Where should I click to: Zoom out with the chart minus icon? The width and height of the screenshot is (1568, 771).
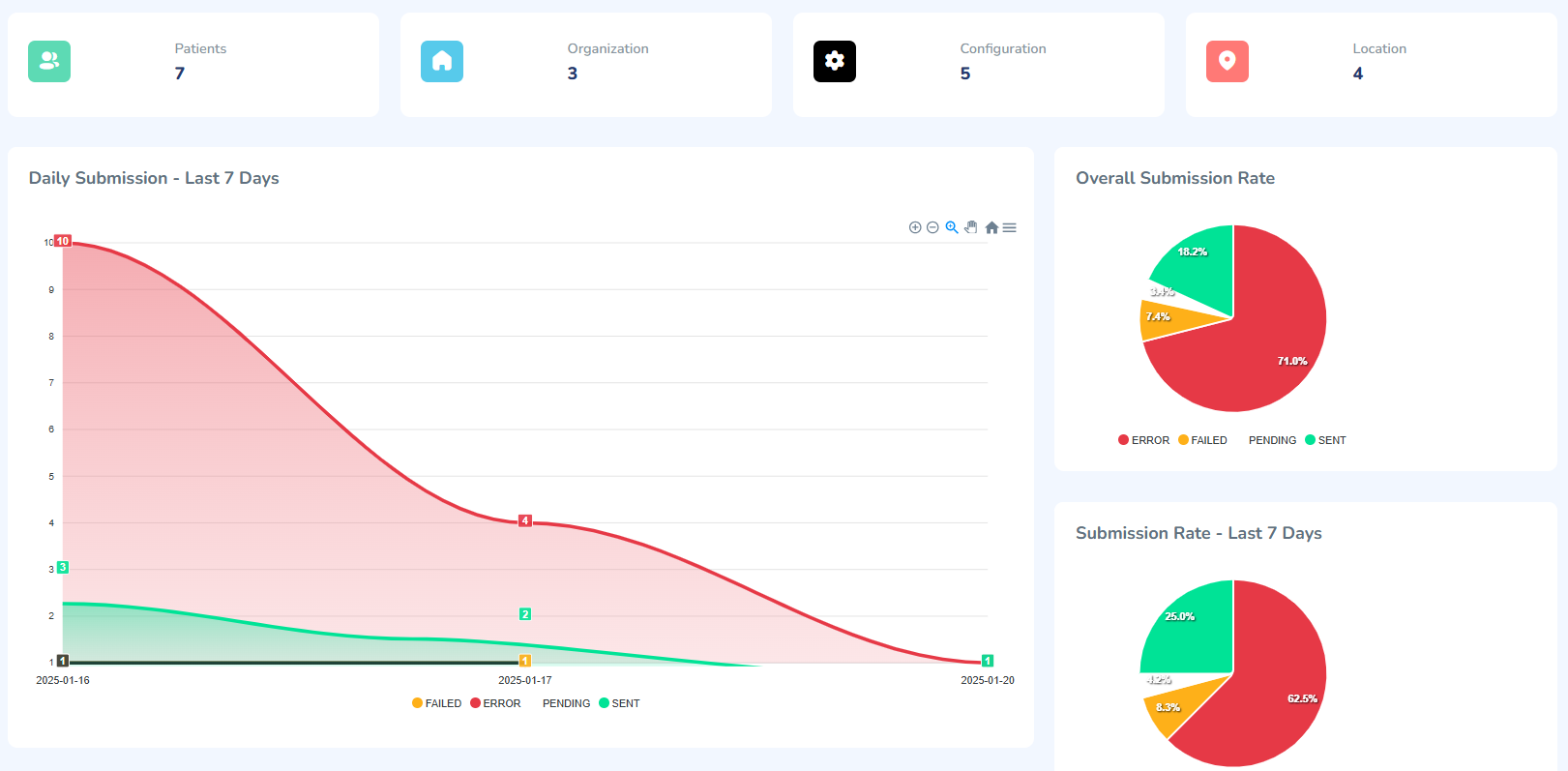point(932,227)
